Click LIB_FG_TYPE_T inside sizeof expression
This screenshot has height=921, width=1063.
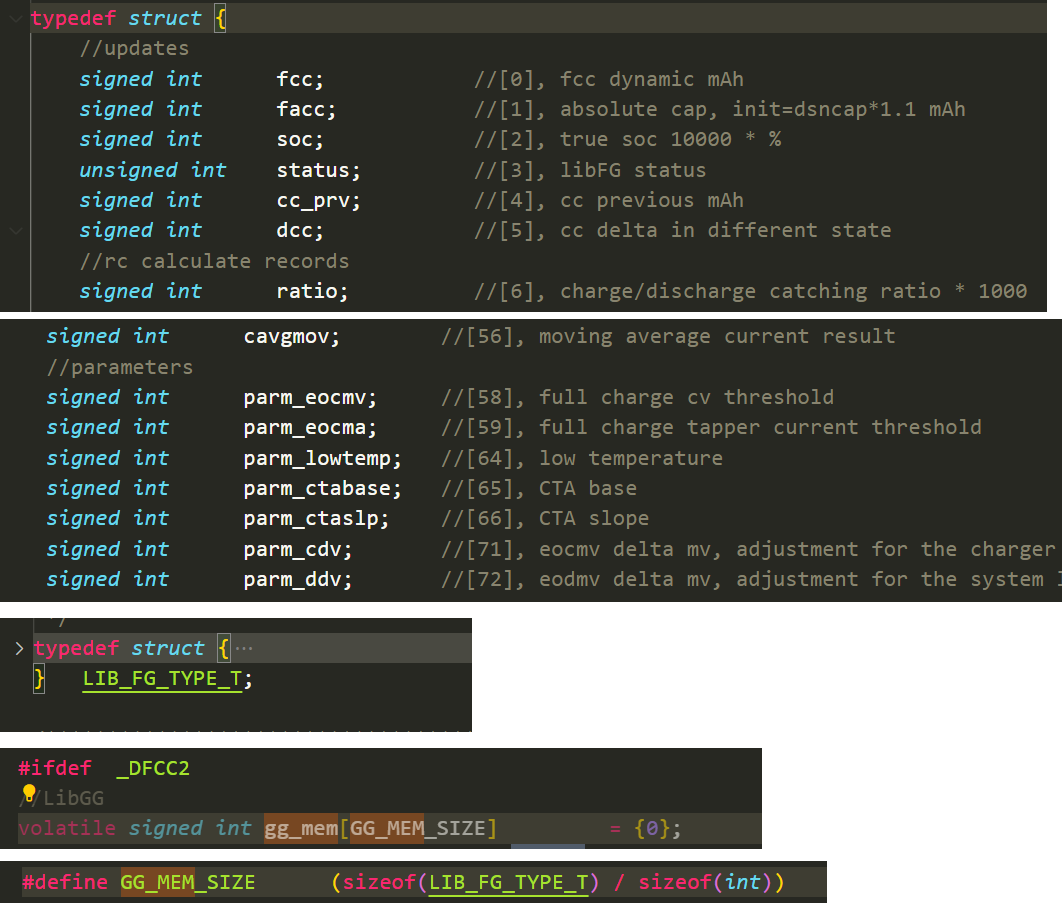[x=508, y=882]
